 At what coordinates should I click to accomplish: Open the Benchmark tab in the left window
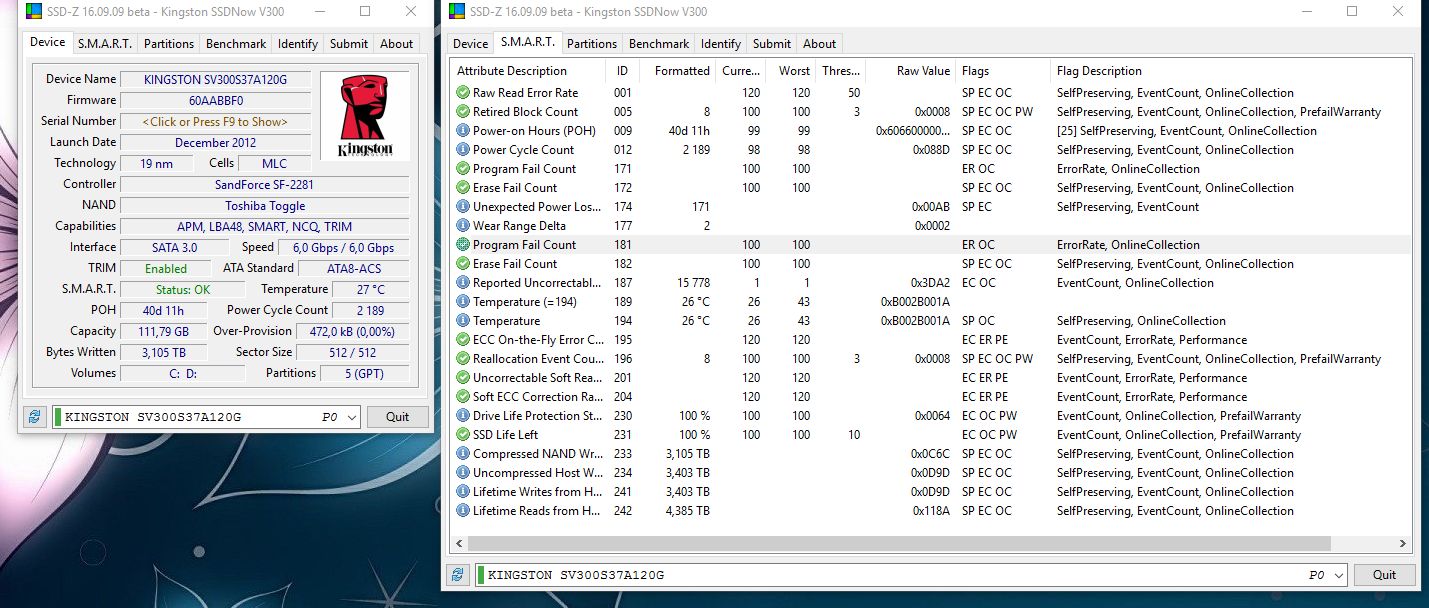[x=236, y=44]
